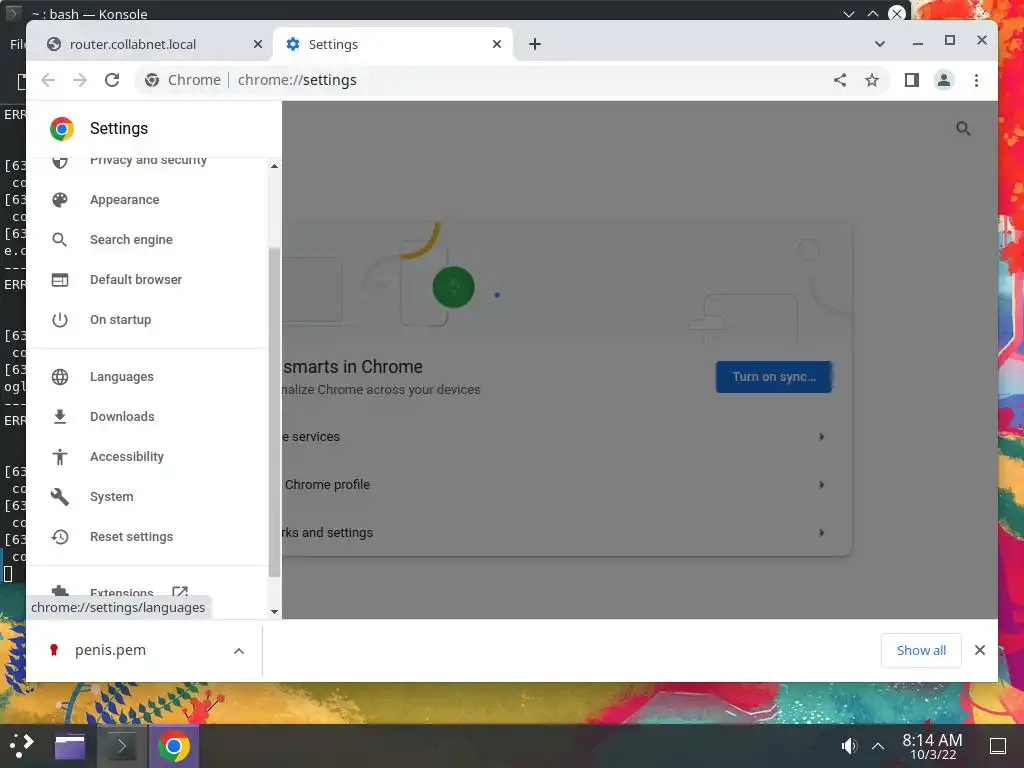Click the address bar URL chrome://settings

pyautogui.click(x=297, y=80)
